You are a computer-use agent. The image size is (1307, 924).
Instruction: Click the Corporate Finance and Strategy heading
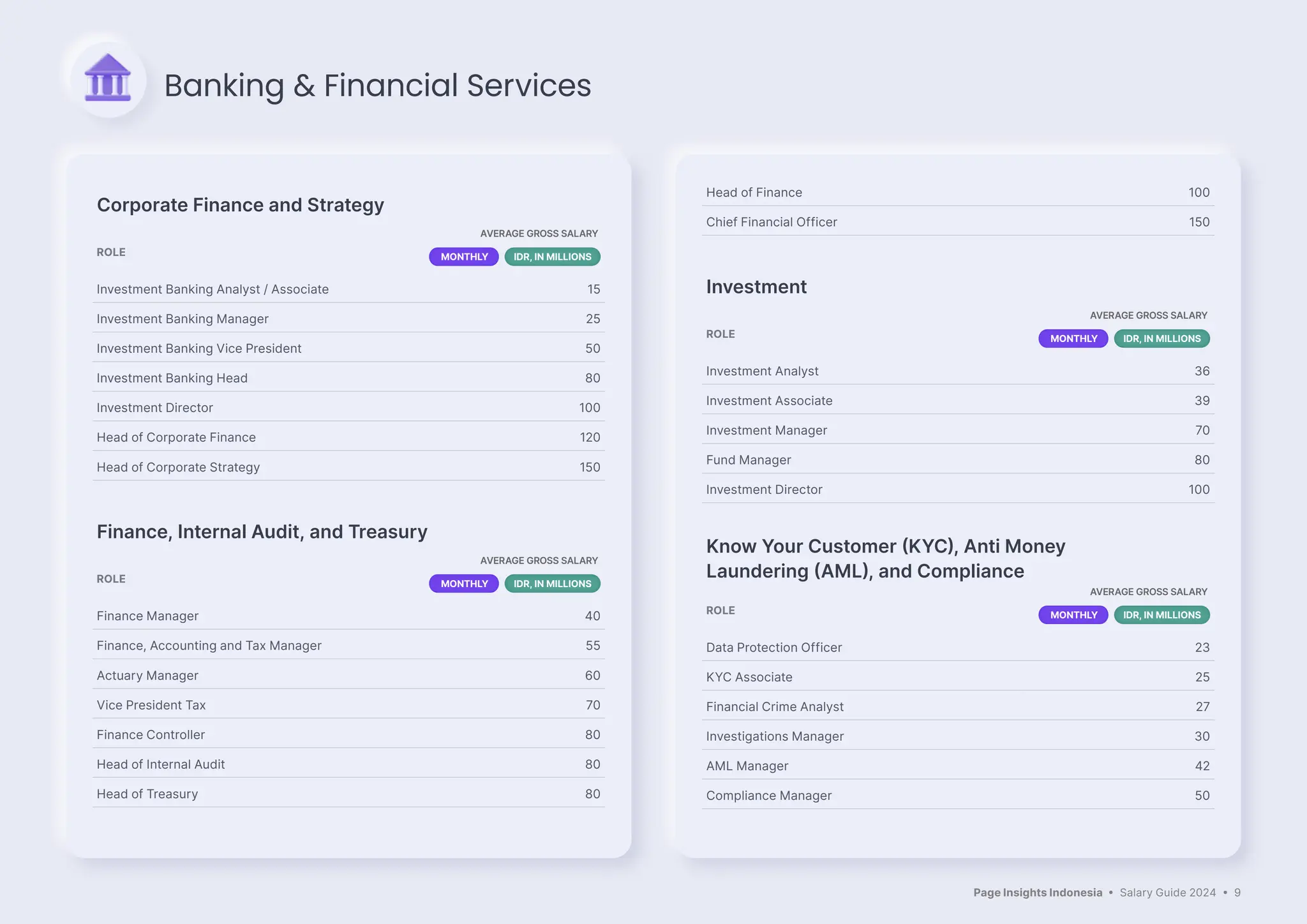pos(240,205)
